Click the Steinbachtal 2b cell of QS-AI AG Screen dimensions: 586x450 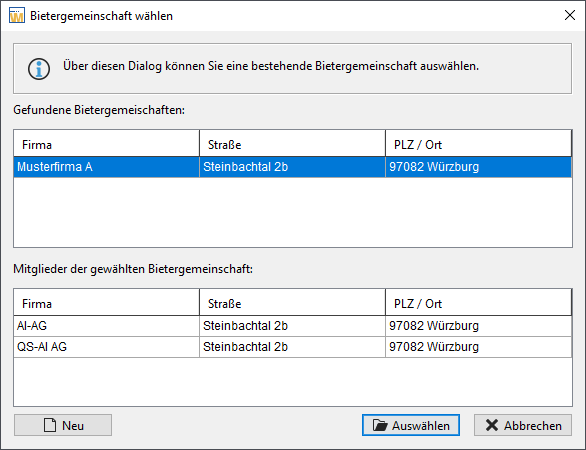[x=292, y=347]
